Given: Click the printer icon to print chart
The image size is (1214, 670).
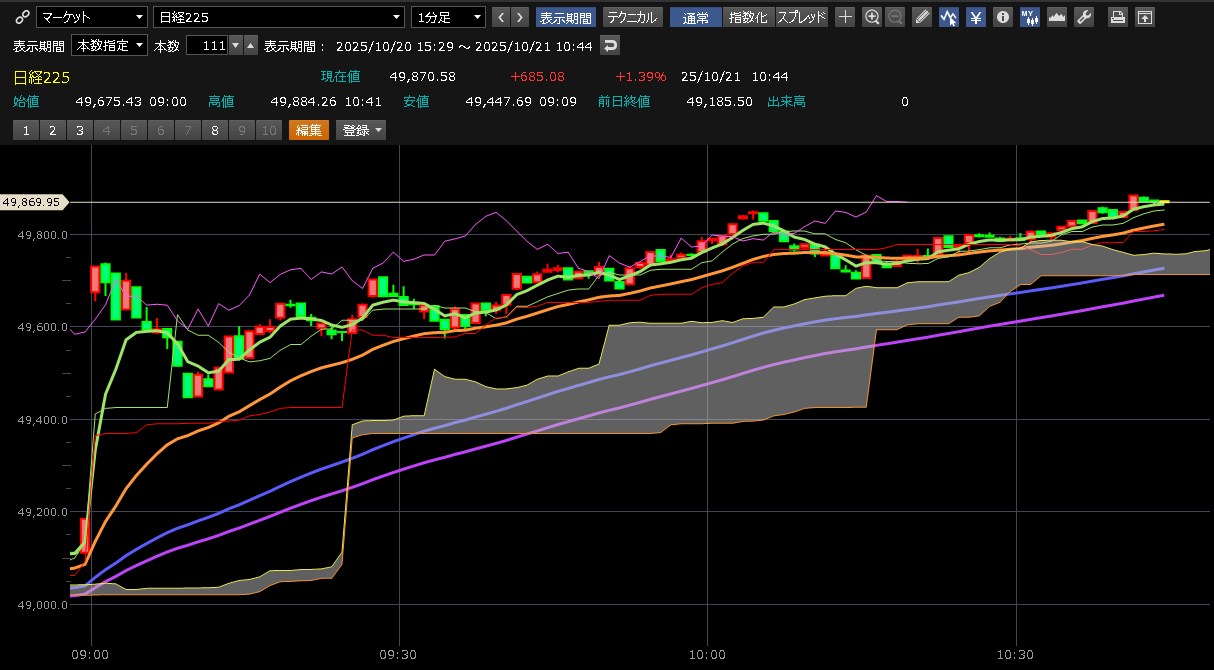Looking at the screenshot, I should click(1118, 17).
